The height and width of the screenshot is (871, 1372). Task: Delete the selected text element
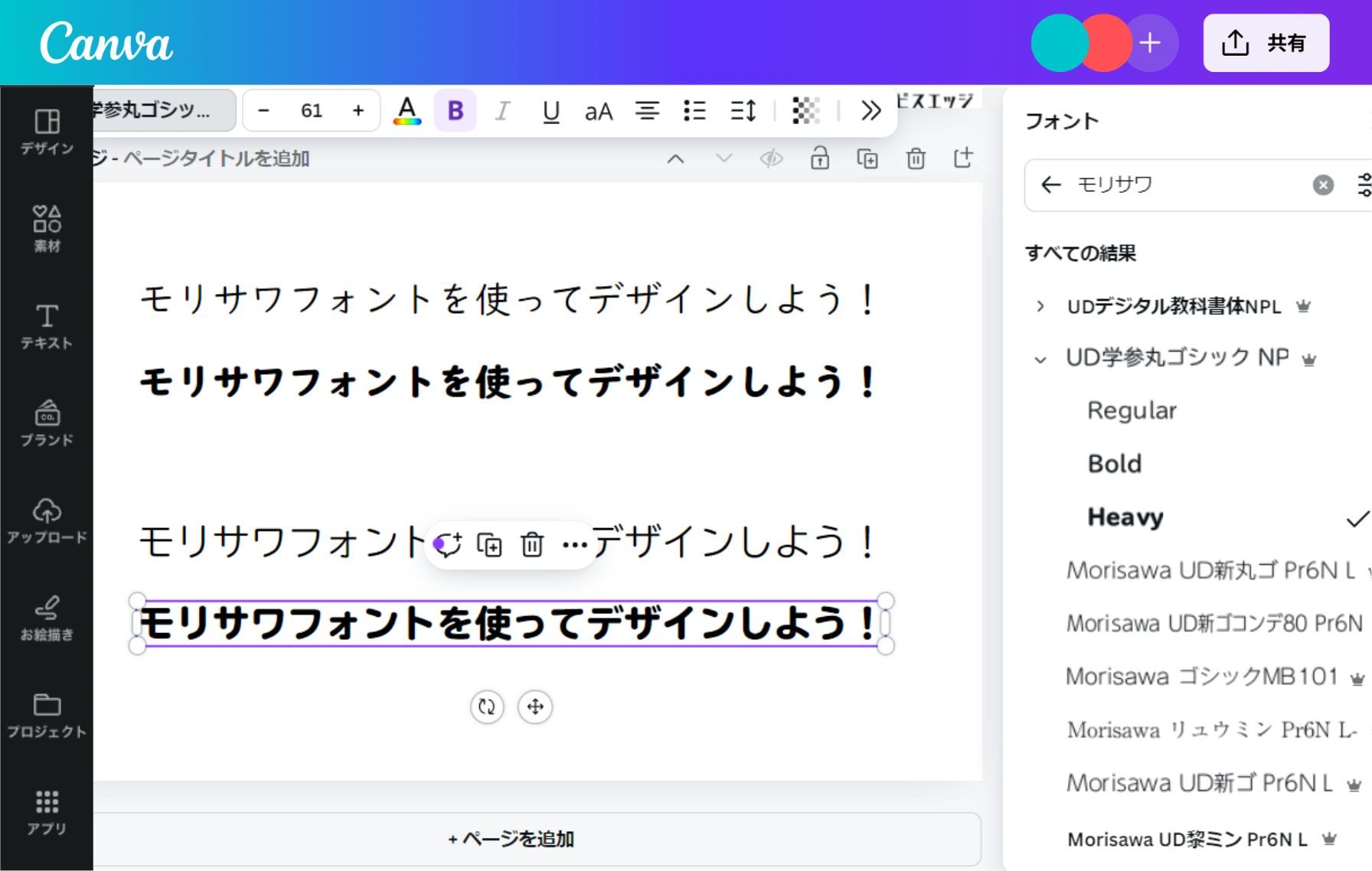[x=531, y=545]
